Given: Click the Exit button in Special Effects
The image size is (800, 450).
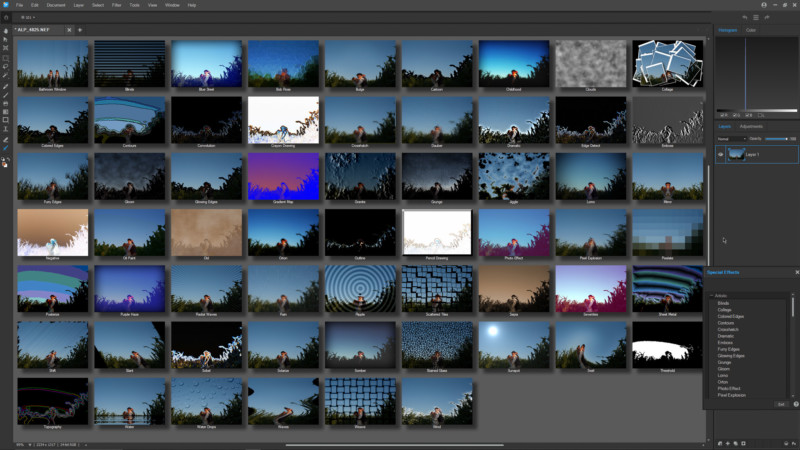Looking at the screenshot, I should click(x=781, y=404).
